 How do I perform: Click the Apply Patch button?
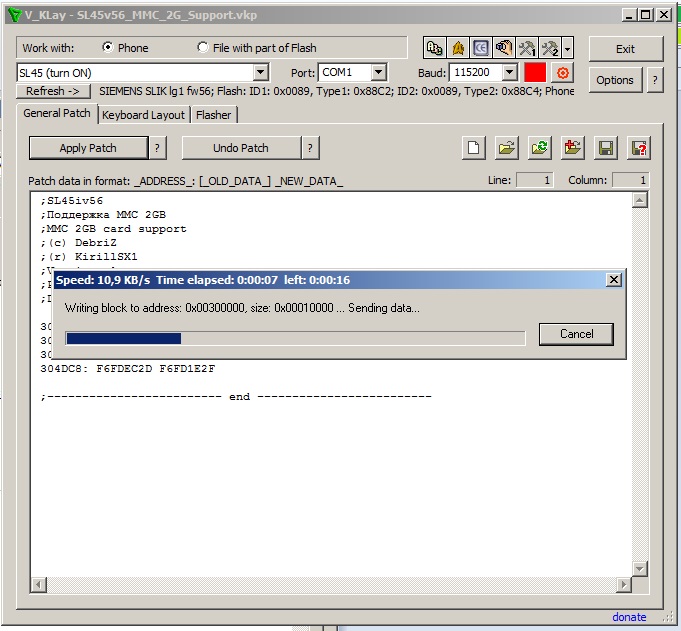tap(88, 148)
